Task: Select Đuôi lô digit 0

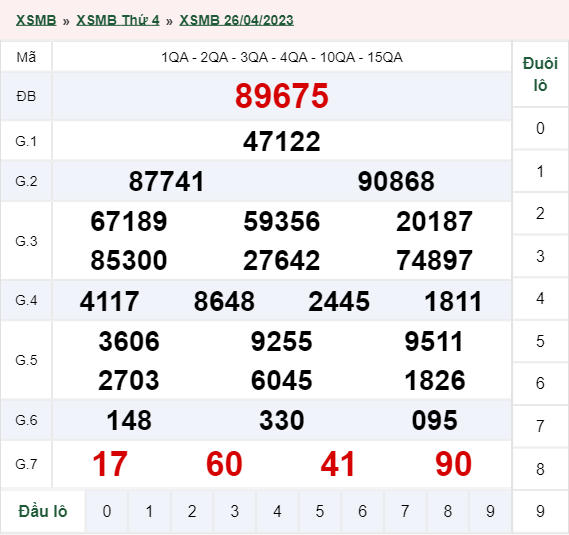Action: pos(540,128)
